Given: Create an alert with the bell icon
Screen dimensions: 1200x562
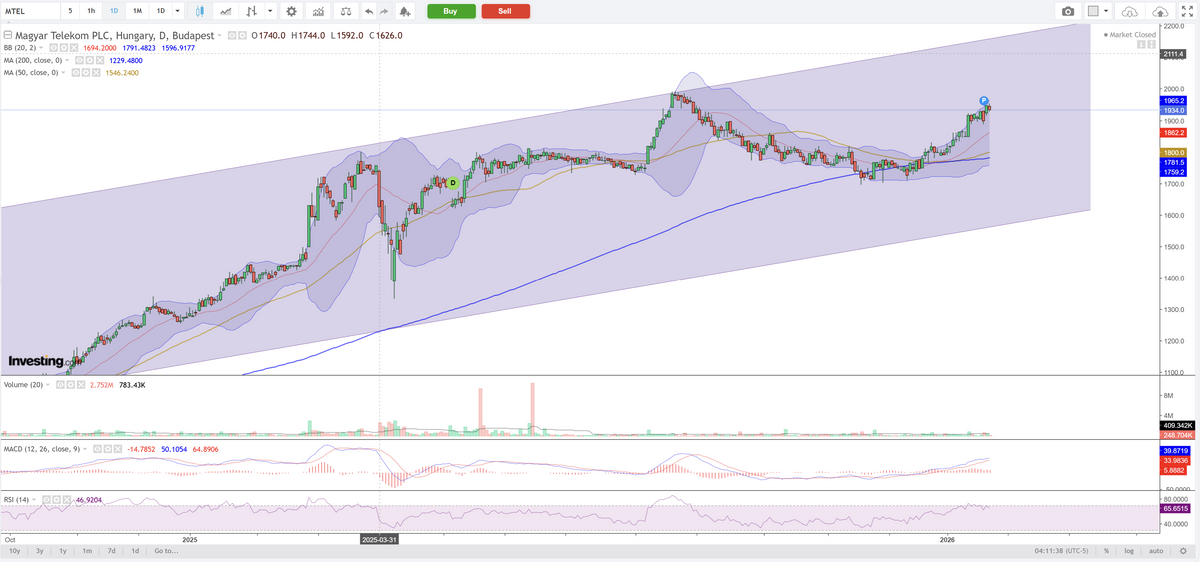Looking at the screenshot, I should (404, 11).
